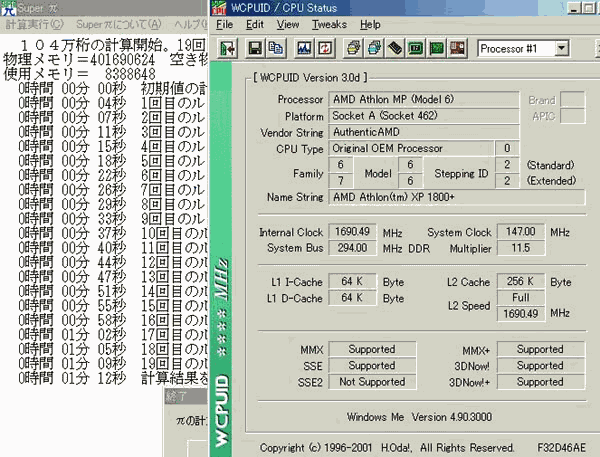600x457 pixels.
Task: Click the SSE2 Not Supported field
Action: [x=372, y=382]
